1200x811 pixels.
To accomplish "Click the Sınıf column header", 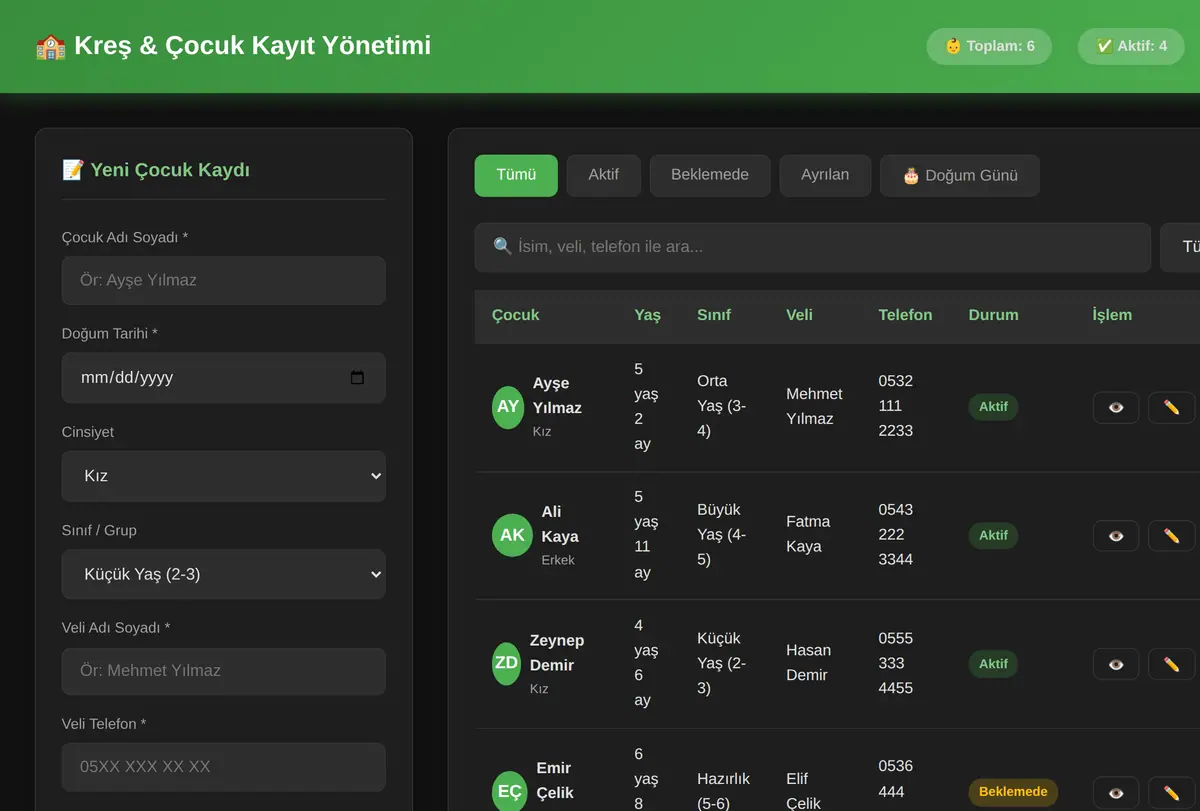I will pos(714,315).
